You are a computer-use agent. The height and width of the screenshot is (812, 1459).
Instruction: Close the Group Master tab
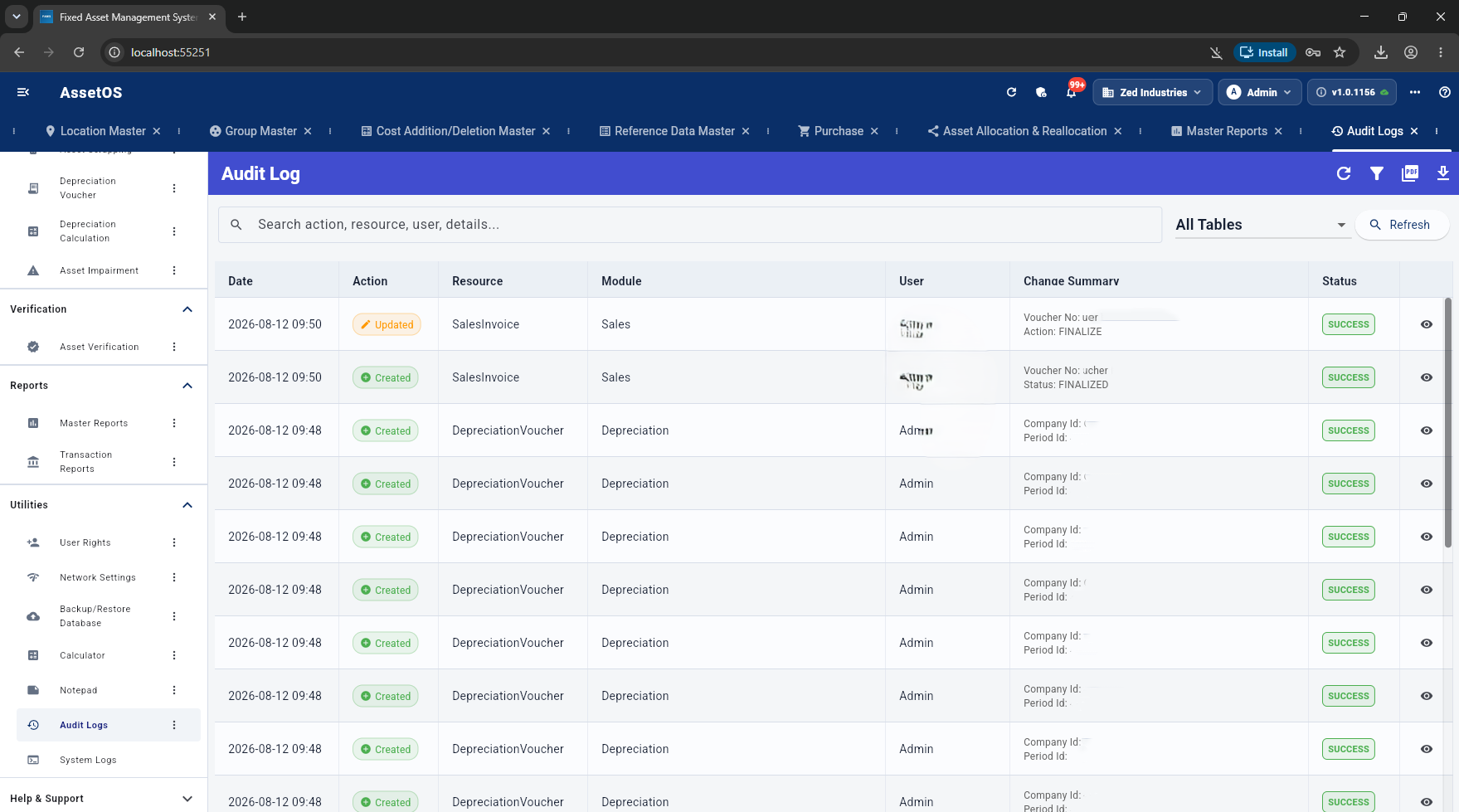pos(308,131)
